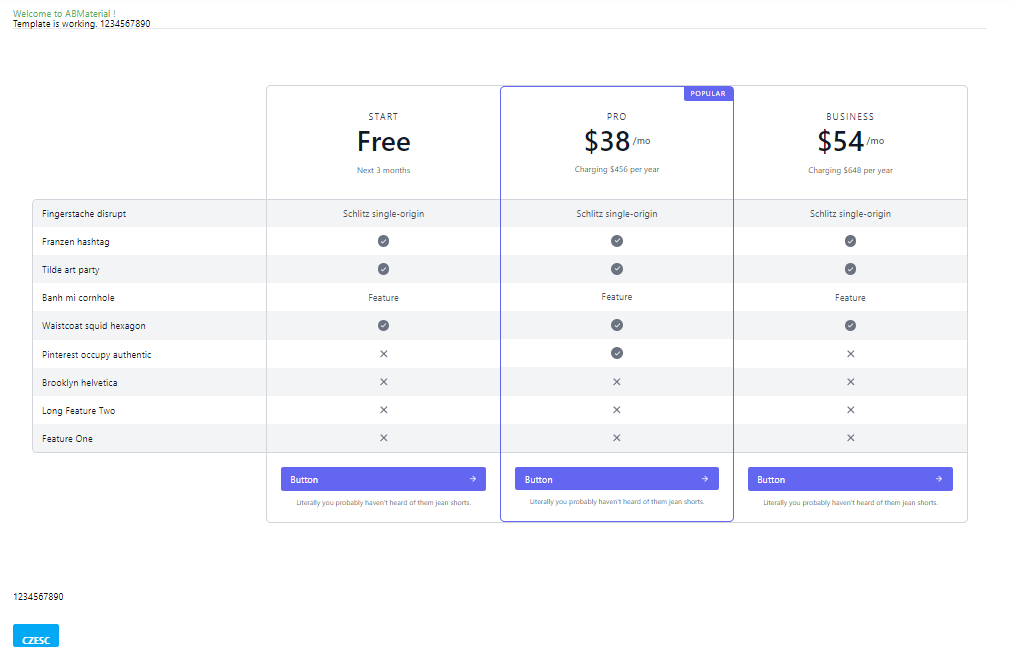The image size is (1012, 670).
Task: Click the Waistcoat squid hexagon check icon under Business
Action: pyautogui.click(x=850, y=325)
